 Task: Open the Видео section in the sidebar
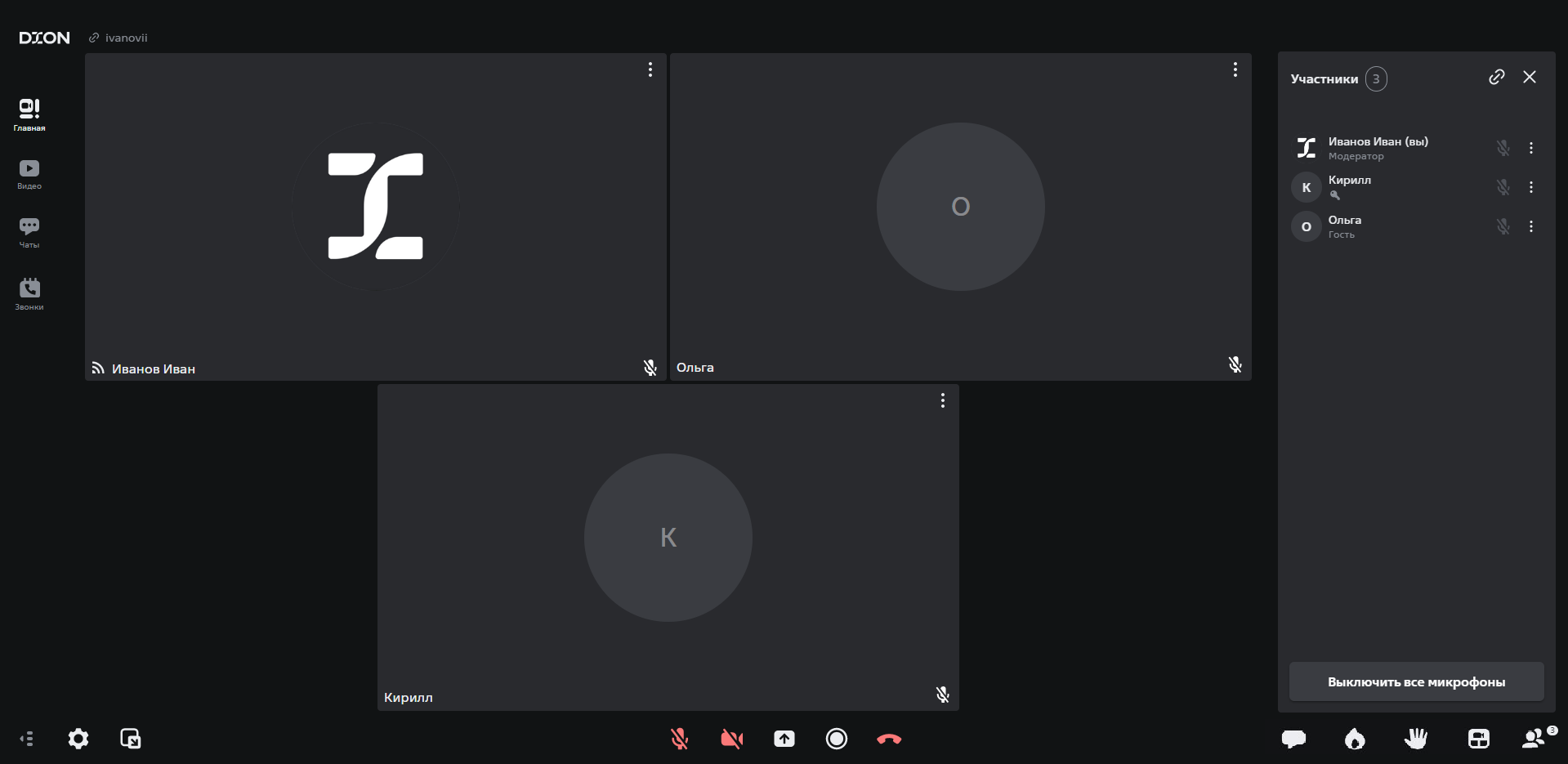pos(29,174)
